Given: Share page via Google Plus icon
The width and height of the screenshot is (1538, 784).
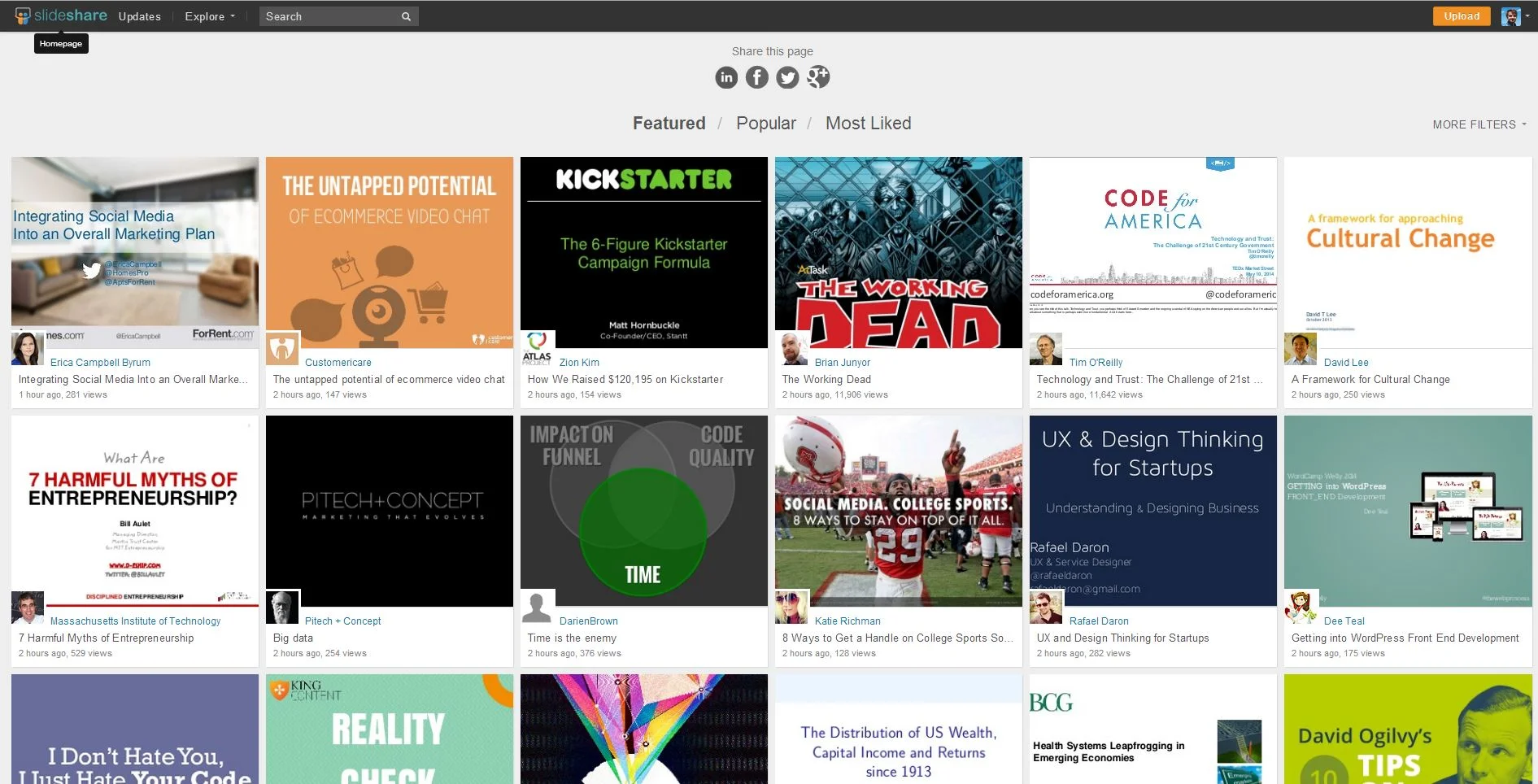Looking at the screenshot, I should click(x=818, y=77).
